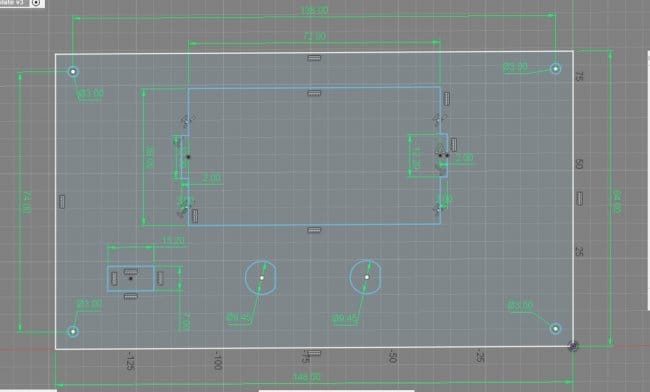Select center point of left Ø9.45 circle
The image size is (650, 392).
tap(262, 278)
